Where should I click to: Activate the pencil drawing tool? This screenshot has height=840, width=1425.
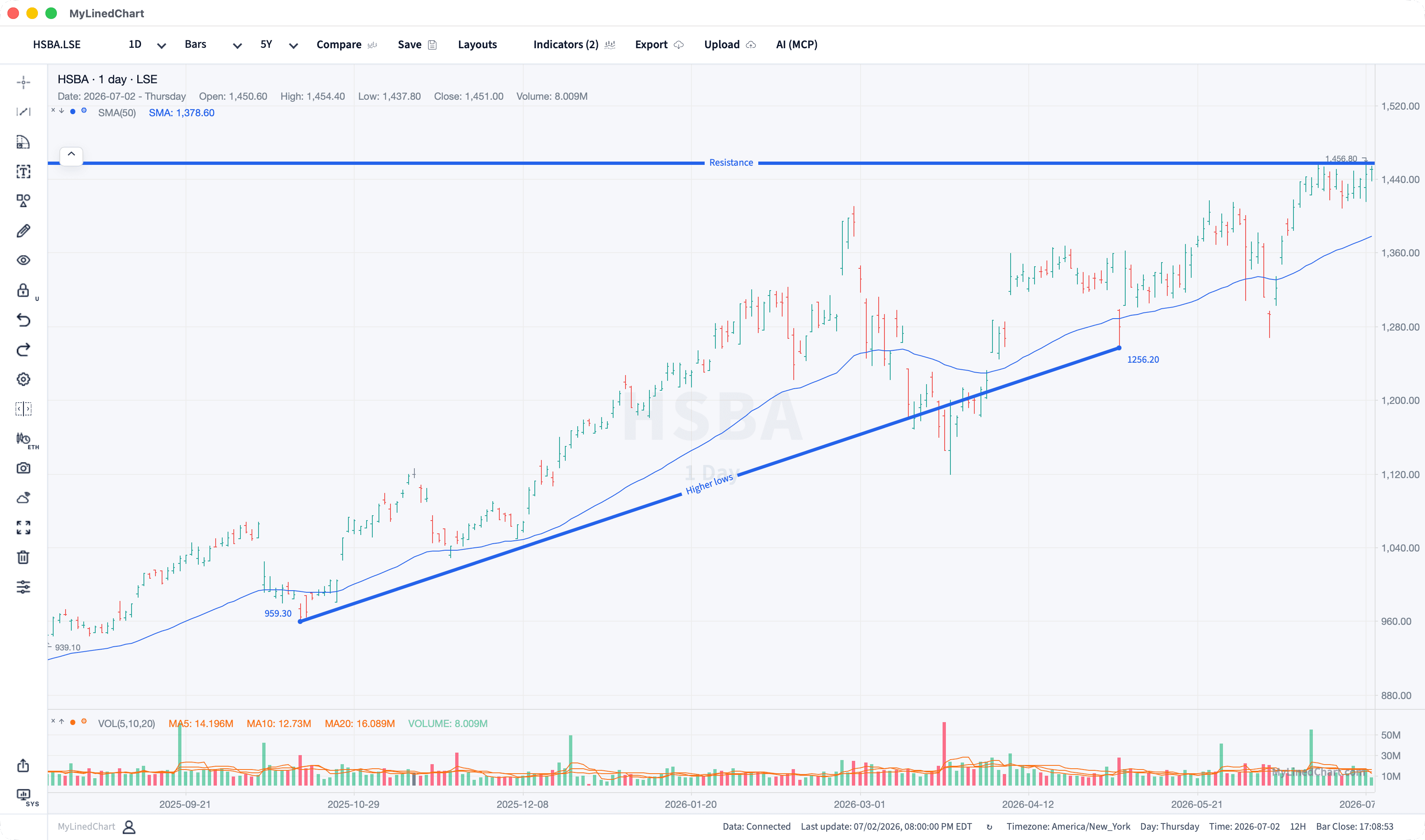click(x=23, y=231)
